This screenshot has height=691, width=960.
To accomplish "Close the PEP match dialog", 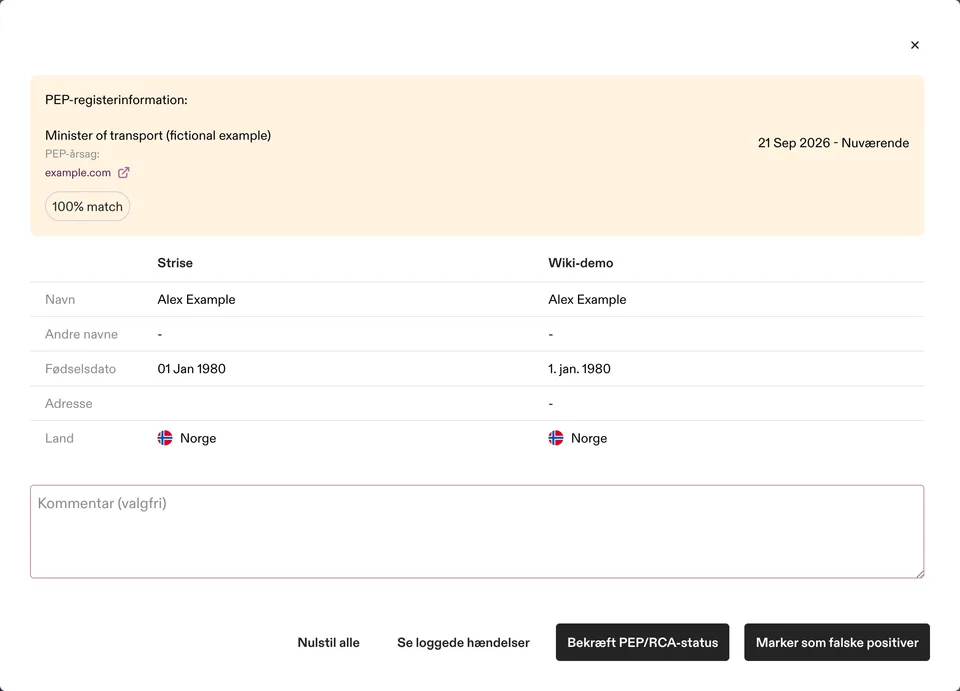I will coord(915,45).
